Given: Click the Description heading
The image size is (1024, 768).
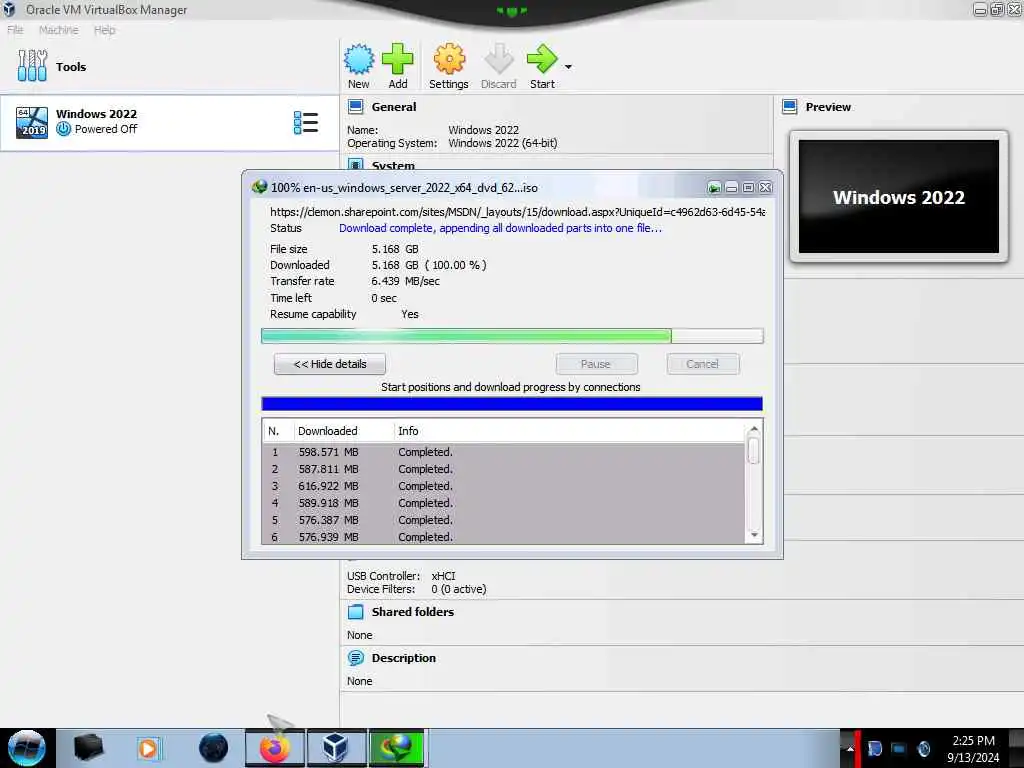Looking at the screenshot, I should 404,658.
